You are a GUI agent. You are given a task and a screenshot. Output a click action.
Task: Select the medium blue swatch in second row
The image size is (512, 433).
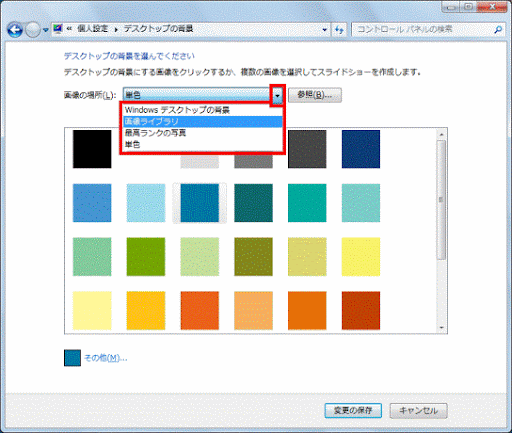point(92,203)
